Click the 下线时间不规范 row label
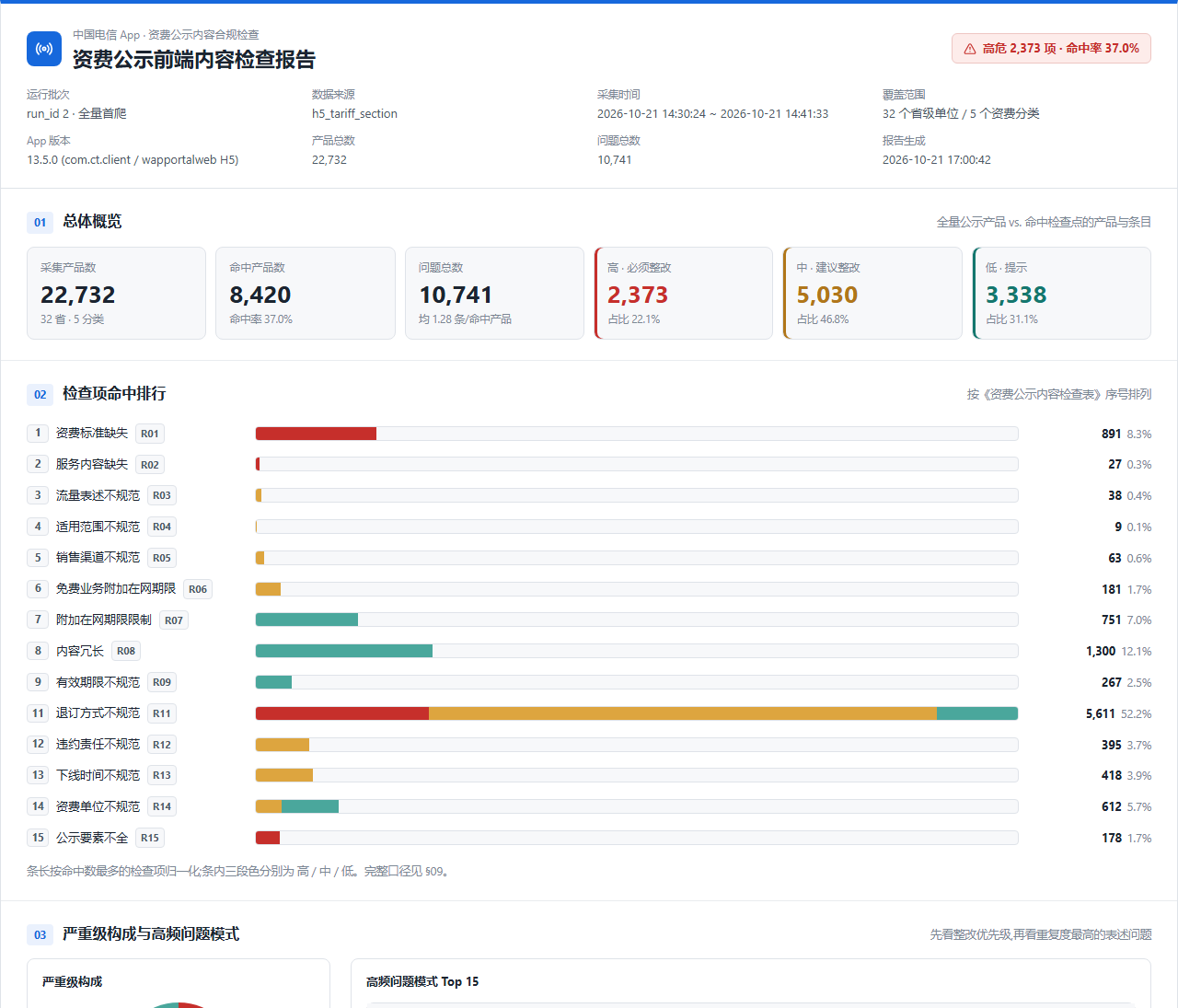 click(98, 775)
